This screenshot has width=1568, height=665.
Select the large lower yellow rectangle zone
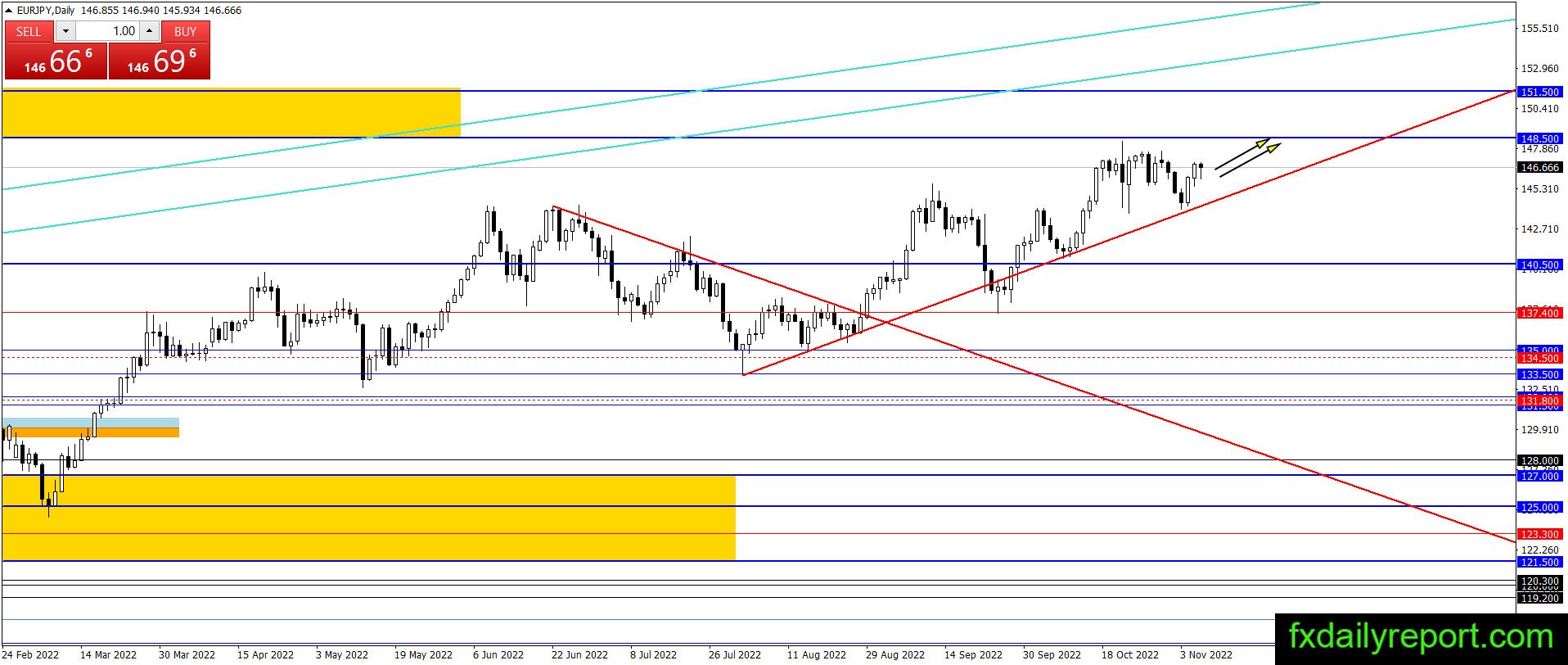(368, 518)
